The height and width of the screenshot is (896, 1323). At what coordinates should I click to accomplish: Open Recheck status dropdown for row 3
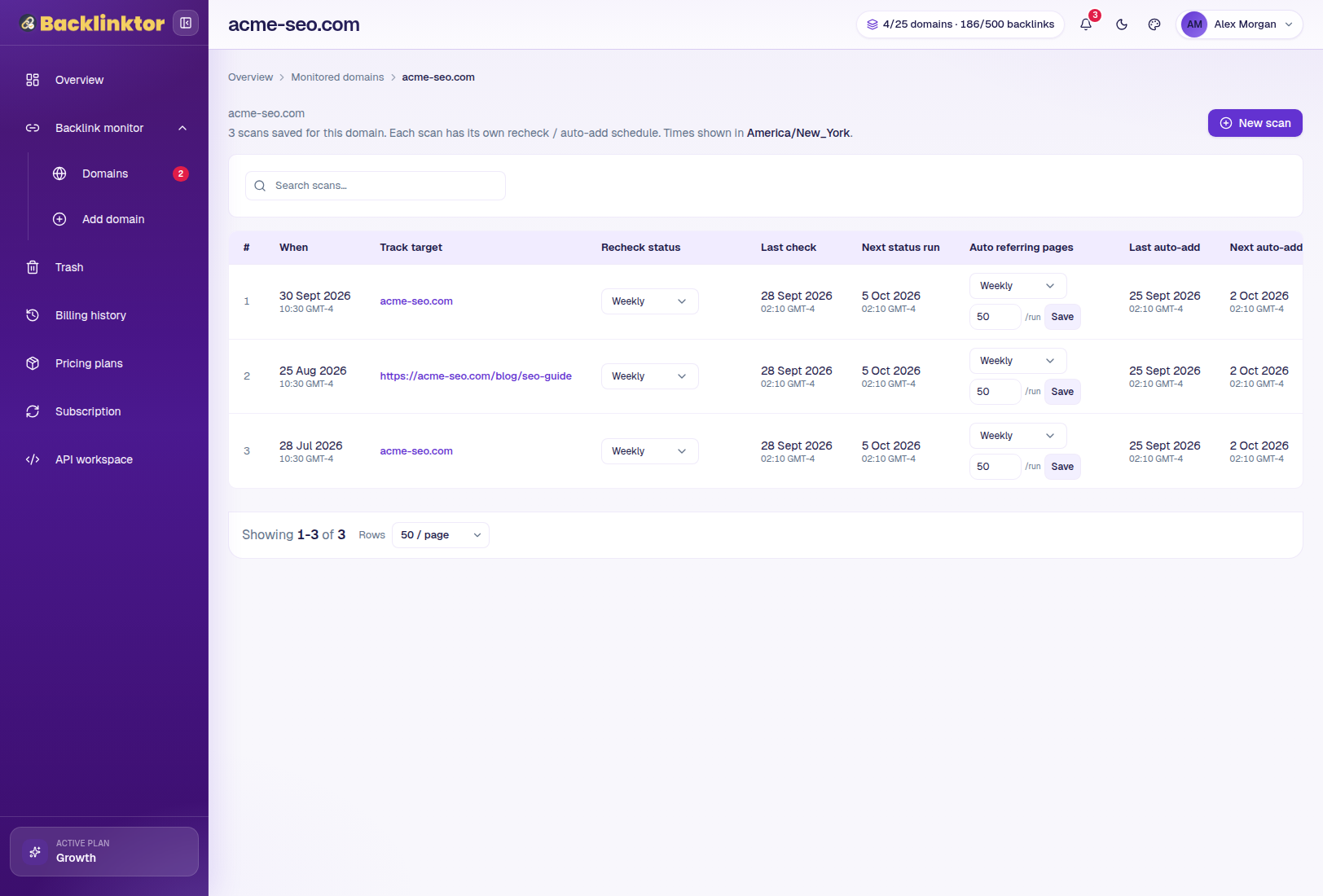[650, 451]
